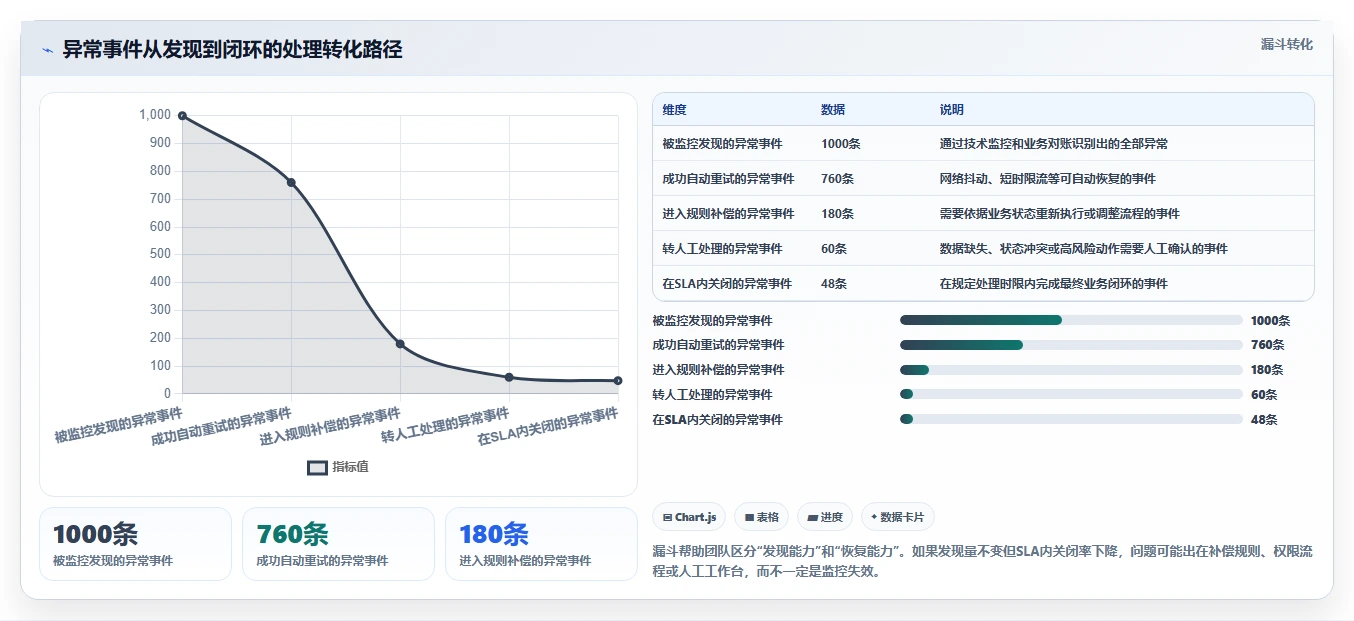Click table cell 在SLA内关闭的异常事件

pos(727,284)
